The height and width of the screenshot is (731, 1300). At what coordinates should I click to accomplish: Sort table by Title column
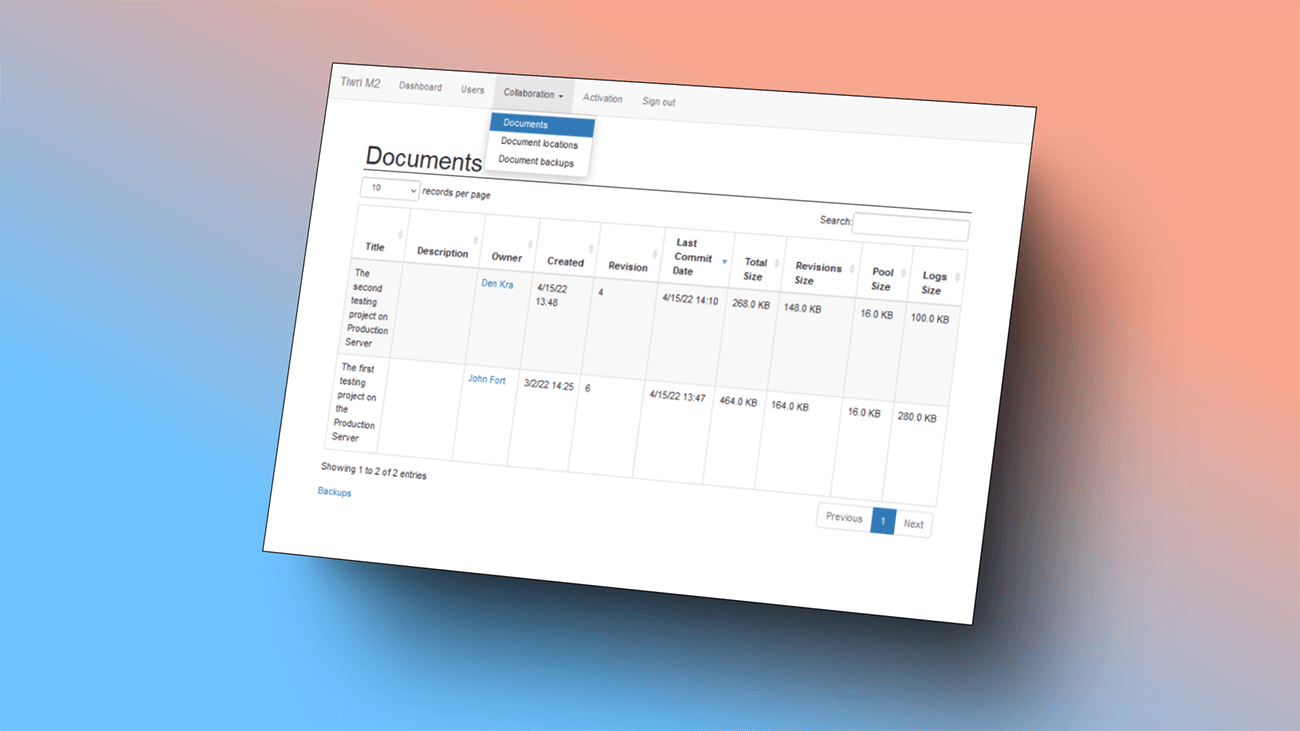pos(375,246)
